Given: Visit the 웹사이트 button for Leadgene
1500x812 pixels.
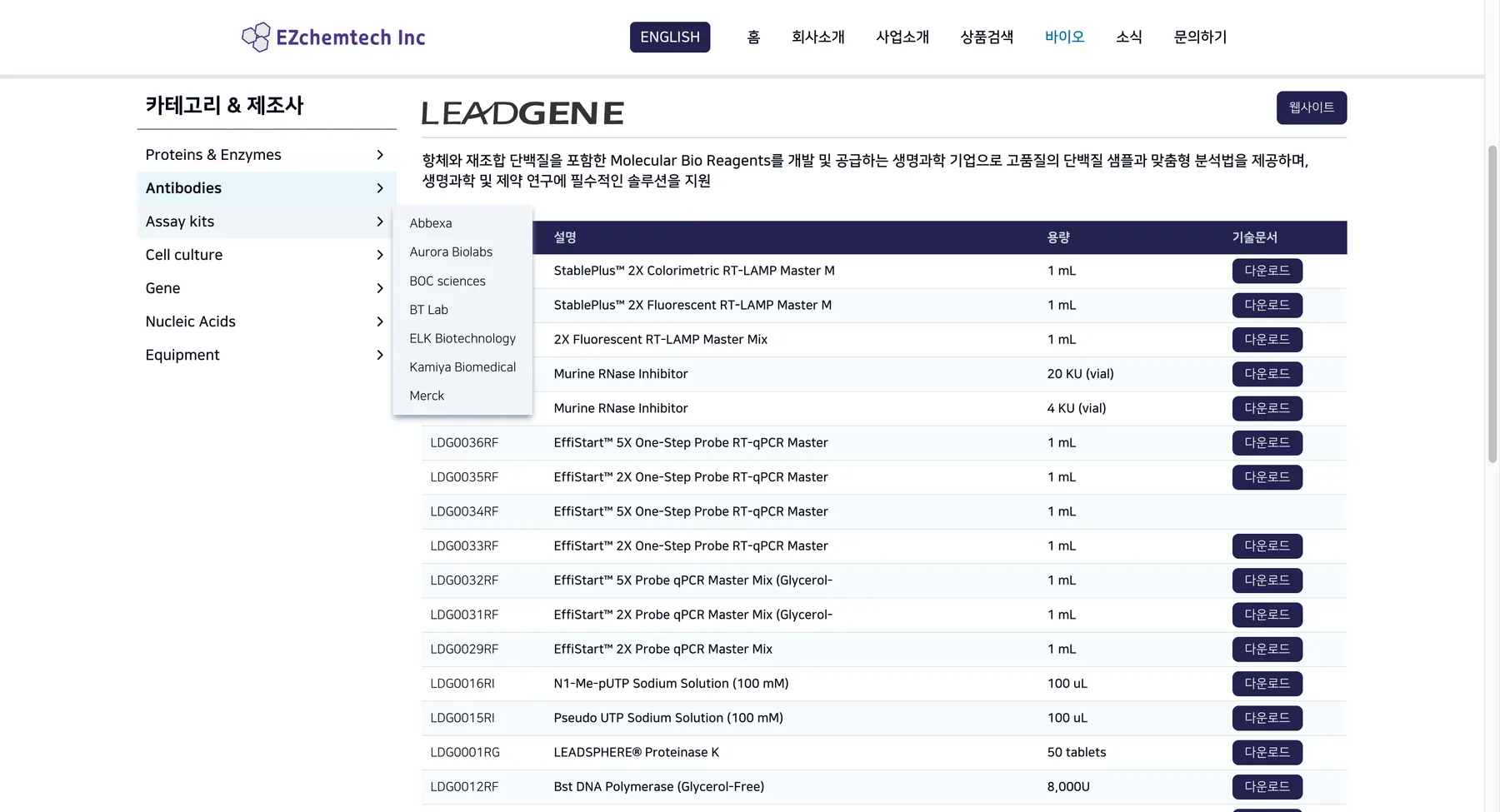Looking at the screenshot, I should (x=1312, y=107).
